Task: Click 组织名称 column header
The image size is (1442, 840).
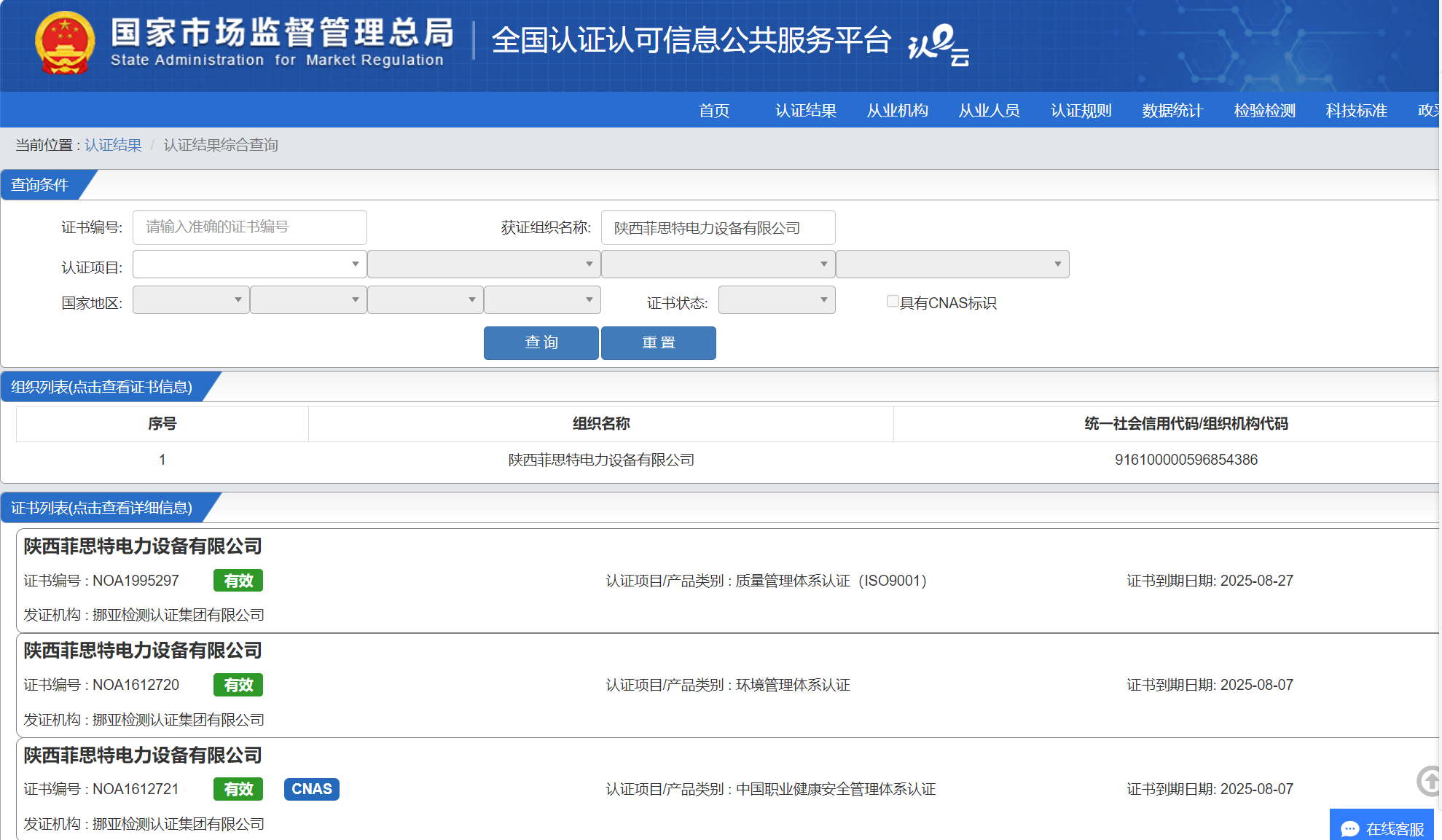Action: [x=601, y=423]
